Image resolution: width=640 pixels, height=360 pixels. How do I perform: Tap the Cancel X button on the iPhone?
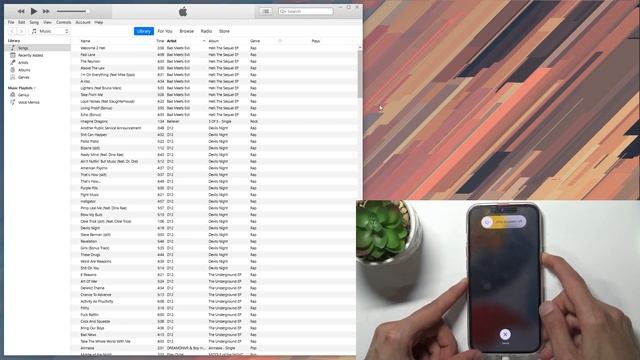(505, 334)
